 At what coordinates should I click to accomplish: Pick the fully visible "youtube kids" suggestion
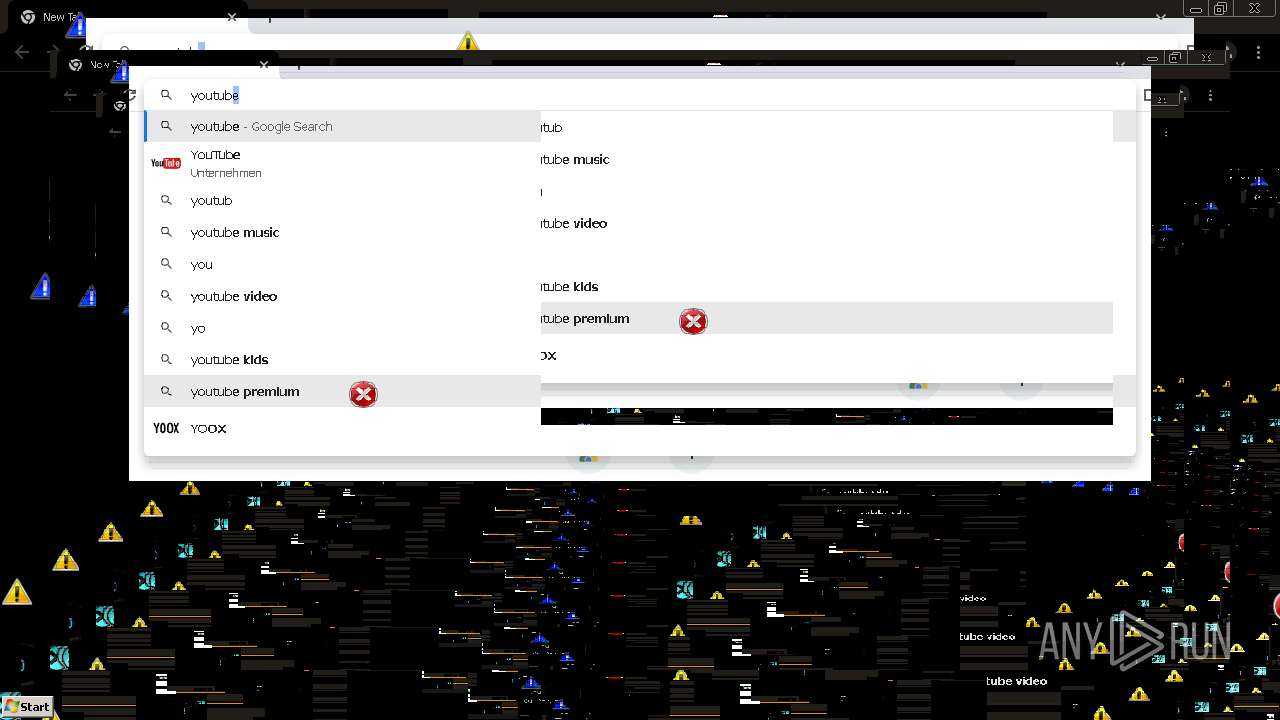342,359
